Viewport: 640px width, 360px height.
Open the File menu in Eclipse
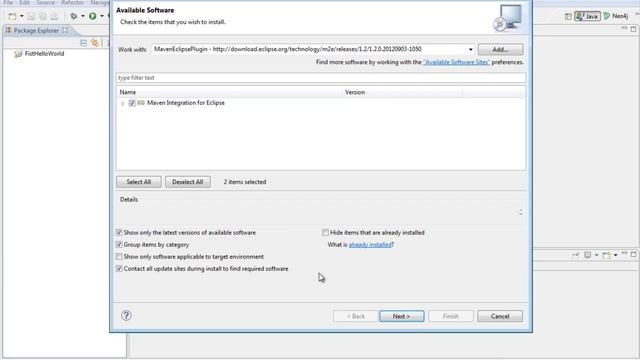pyautogui.click(x=8, y=2)
